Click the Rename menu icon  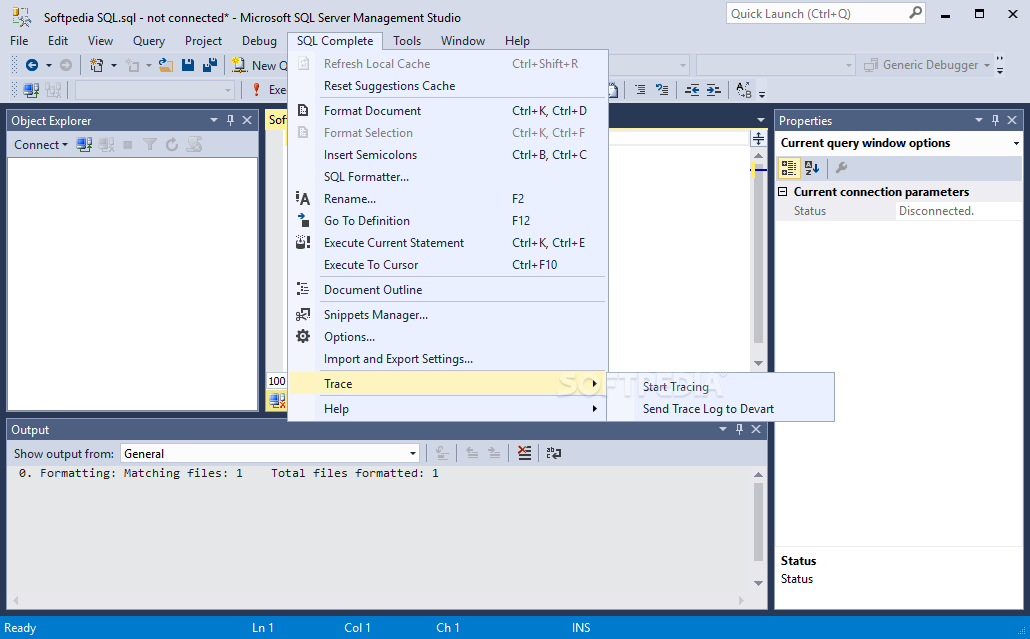303,198
